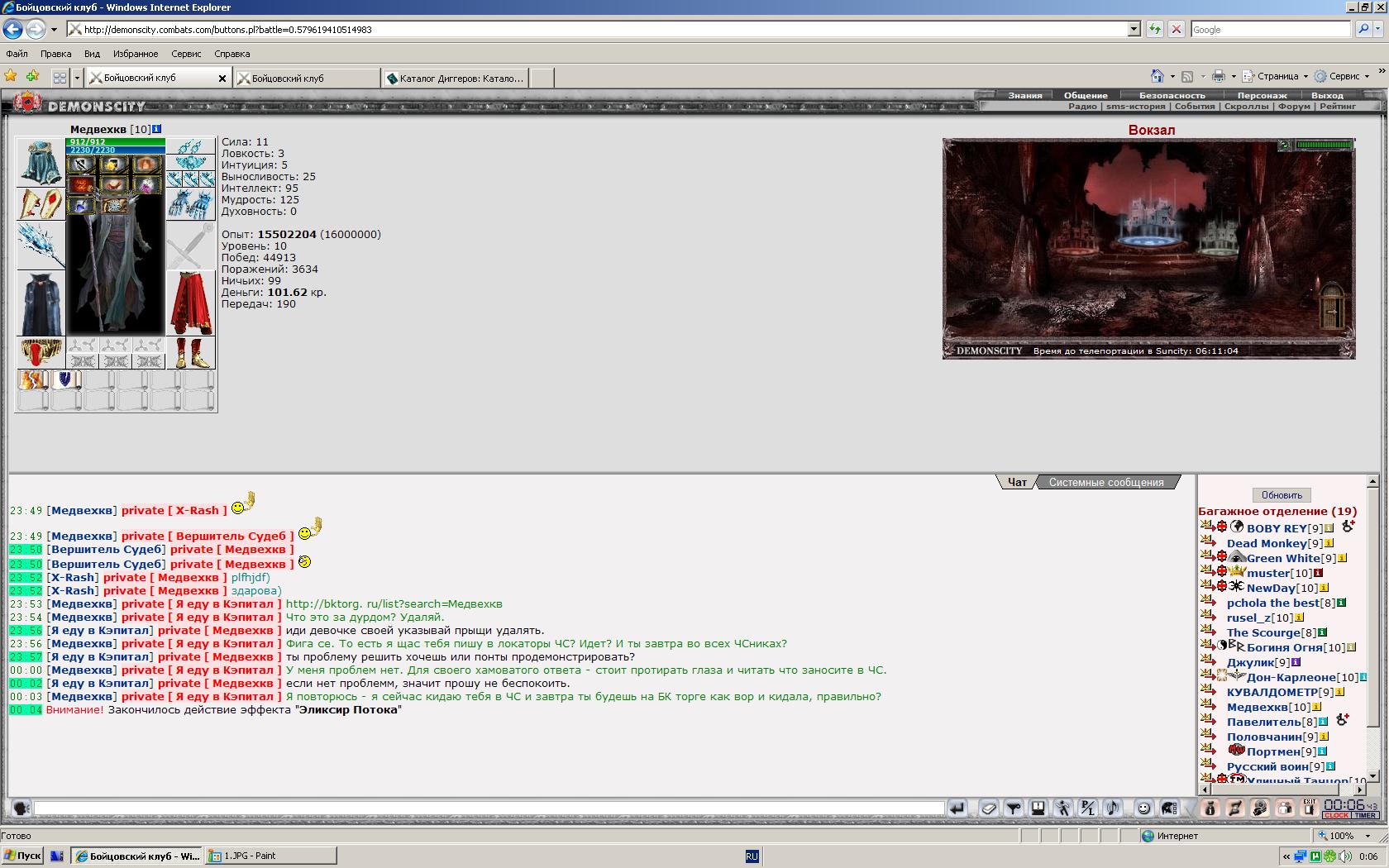
Task: Open the Форум link
Action: 1294,106
